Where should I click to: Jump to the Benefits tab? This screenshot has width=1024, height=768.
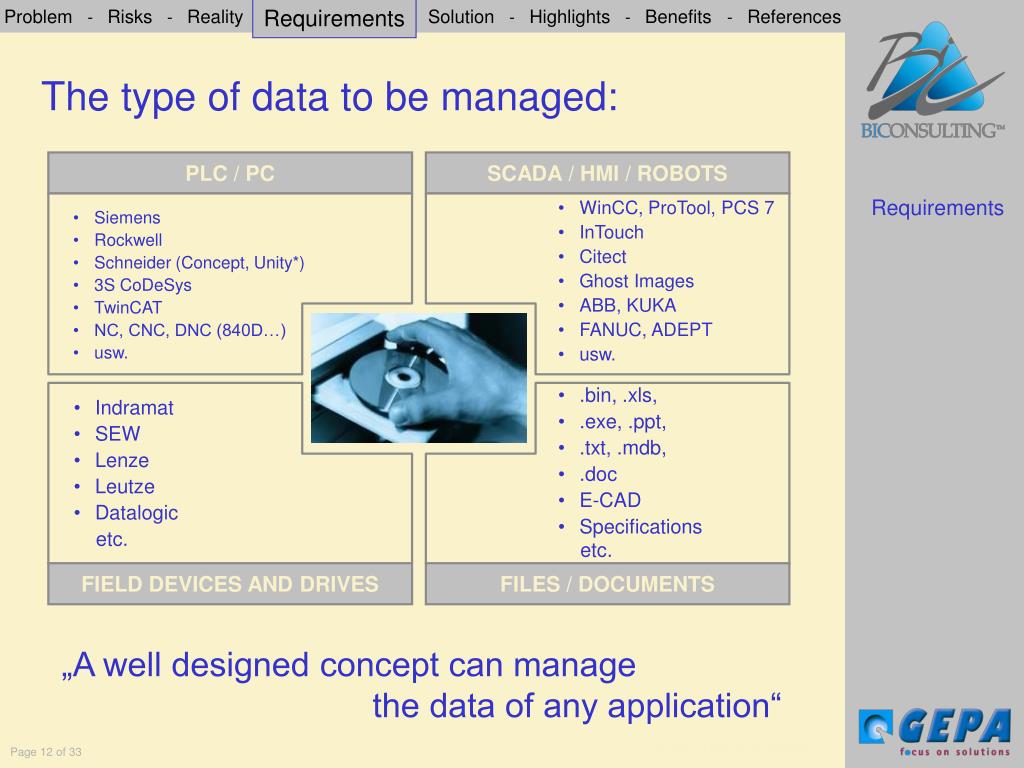click(x=678, y=16)
